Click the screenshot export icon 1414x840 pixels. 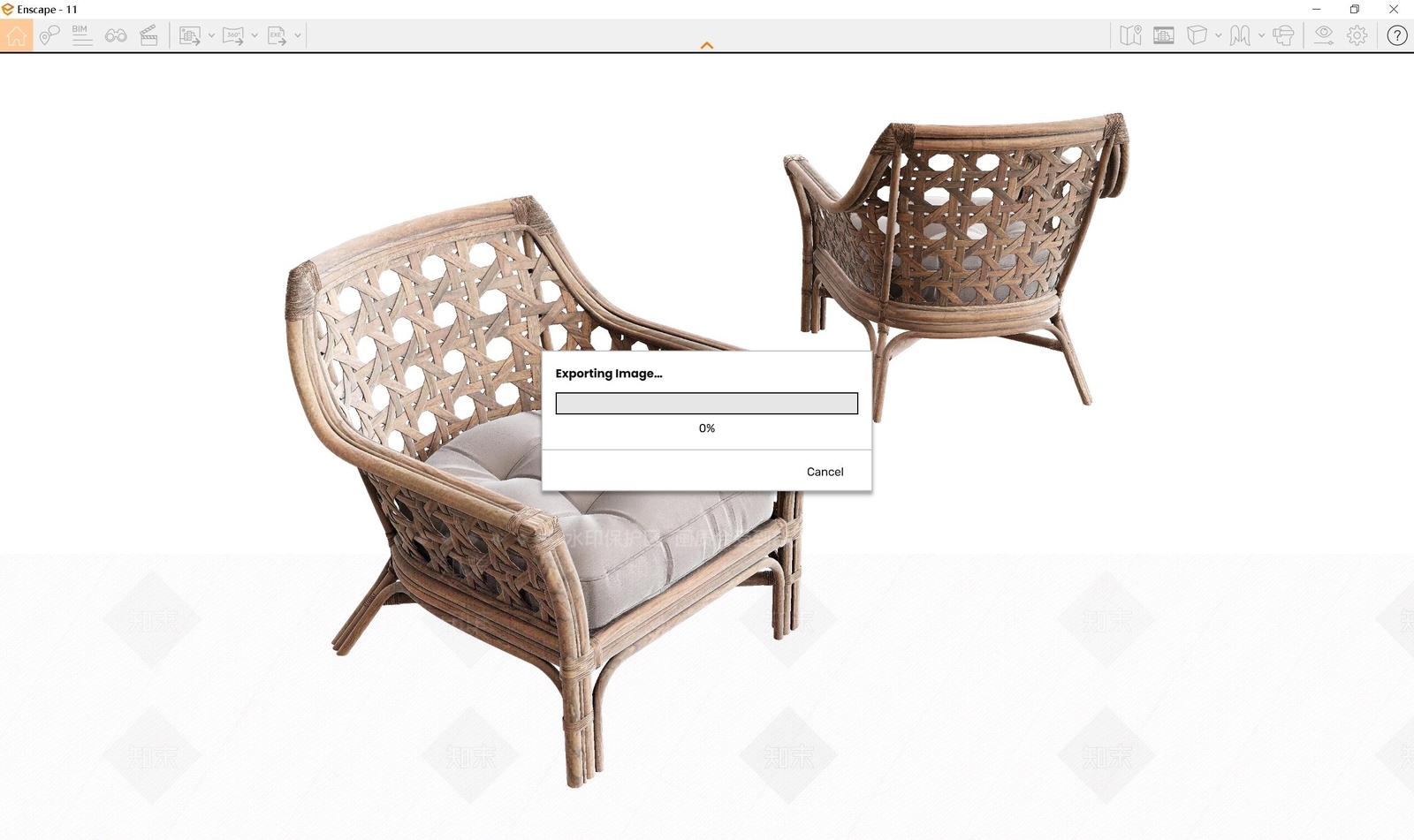coord(189,35)
